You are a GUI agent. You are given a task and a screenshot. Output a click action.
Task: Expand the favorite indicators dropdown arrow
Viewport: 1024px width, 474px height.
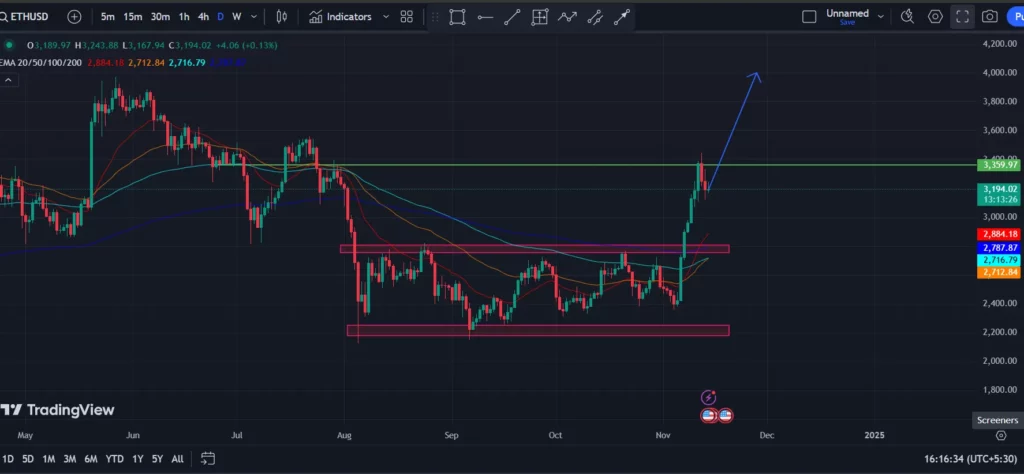(385, 17)
